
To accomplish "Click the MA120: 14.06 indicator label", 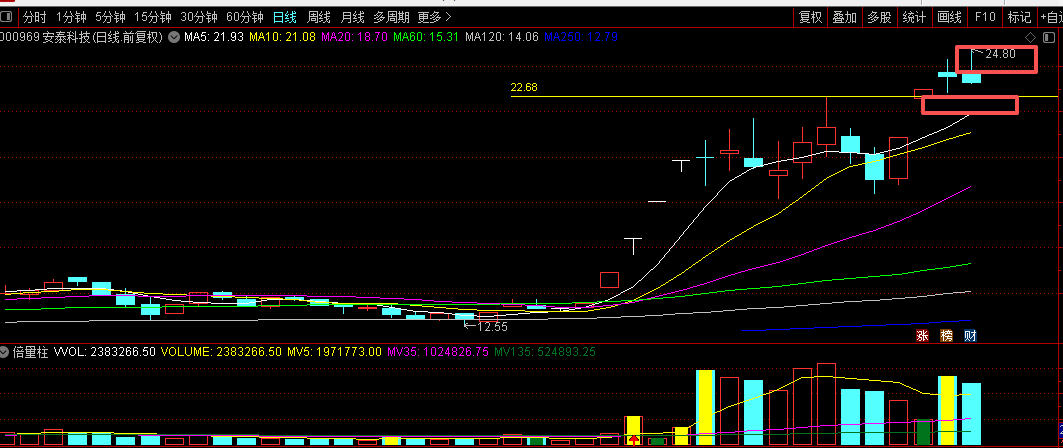I will pyautogui.click(x=501, y=37).
